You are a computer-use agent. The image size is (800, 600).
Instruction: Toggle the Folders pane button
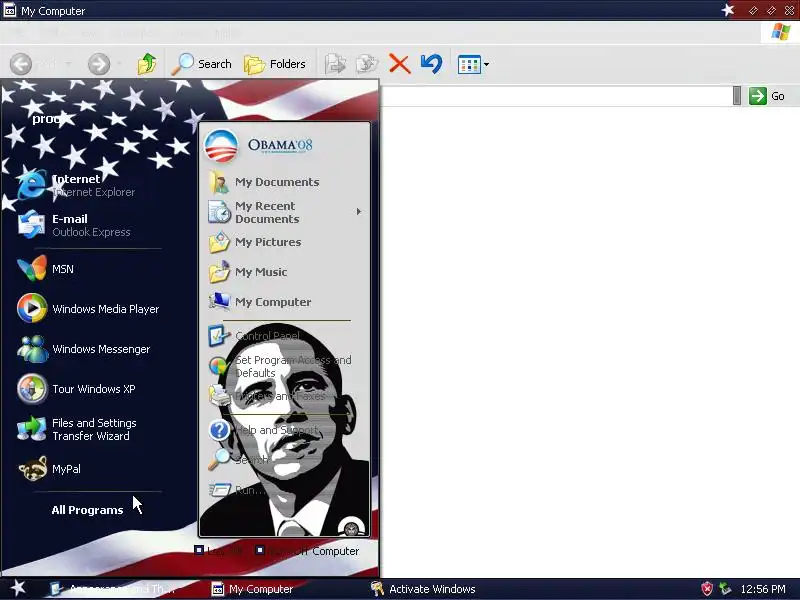click(x=275, y=64)
